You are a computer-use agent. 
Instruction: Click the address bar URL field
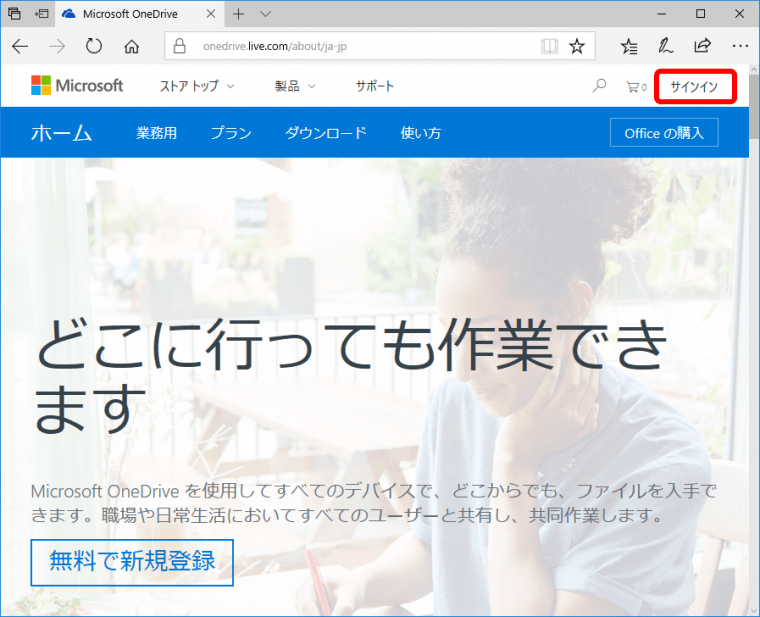click(x=380, y=46)
